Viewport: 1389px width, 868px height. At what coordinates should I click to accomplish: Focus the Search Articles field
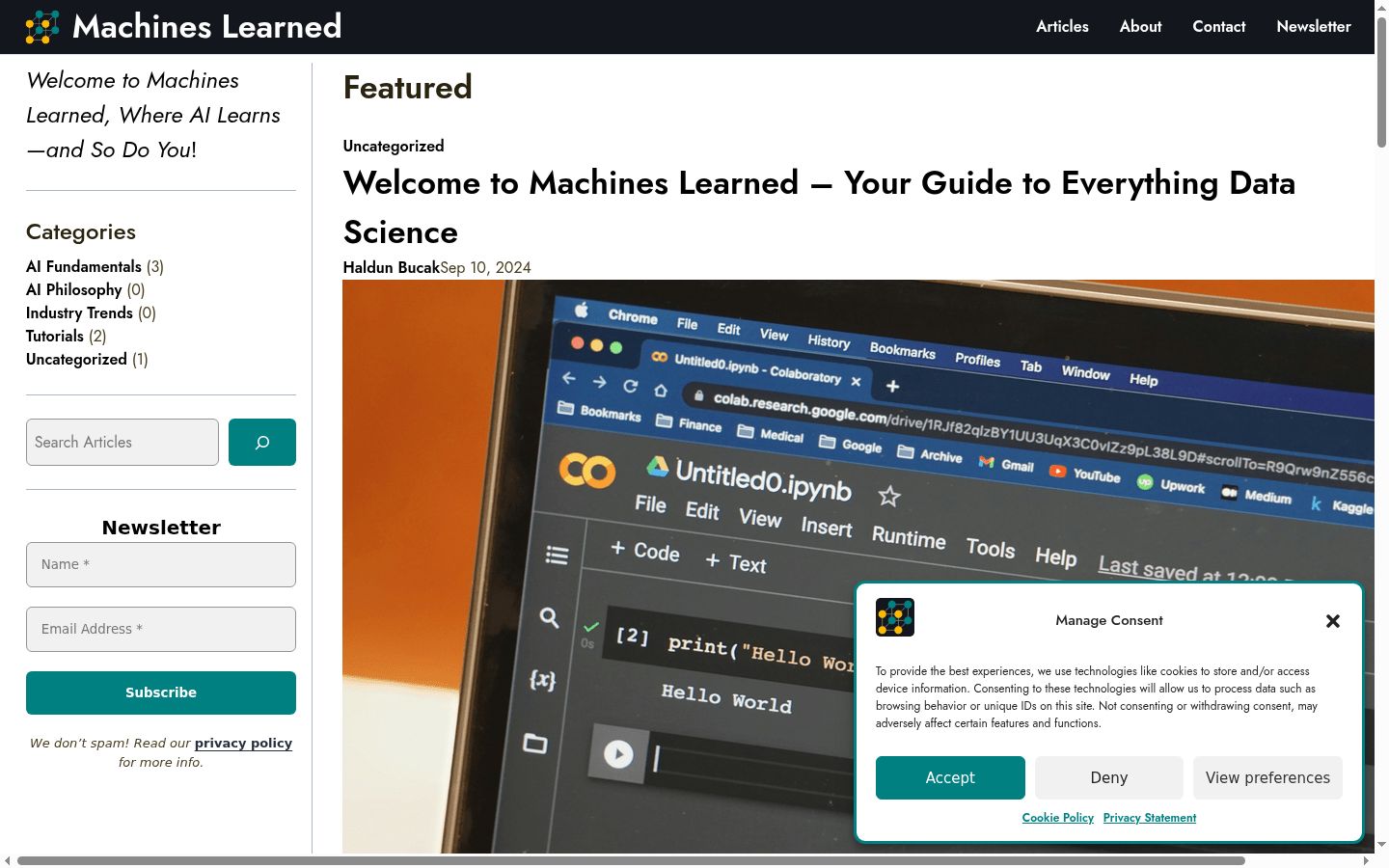[123, 443]
